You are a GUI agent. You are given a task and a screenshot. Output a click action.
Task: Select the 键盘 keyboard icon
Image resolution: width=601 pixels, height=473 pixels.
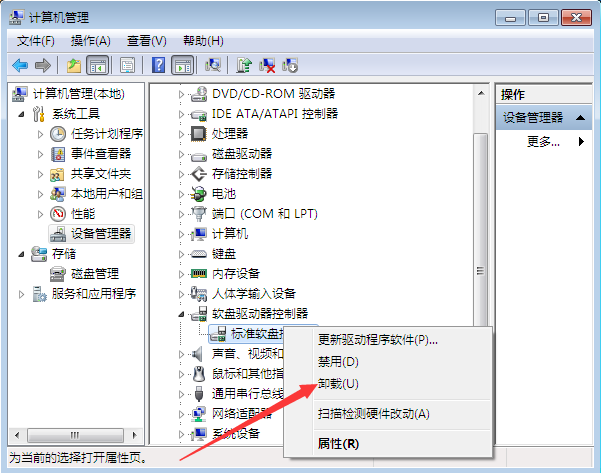[199, 254]
